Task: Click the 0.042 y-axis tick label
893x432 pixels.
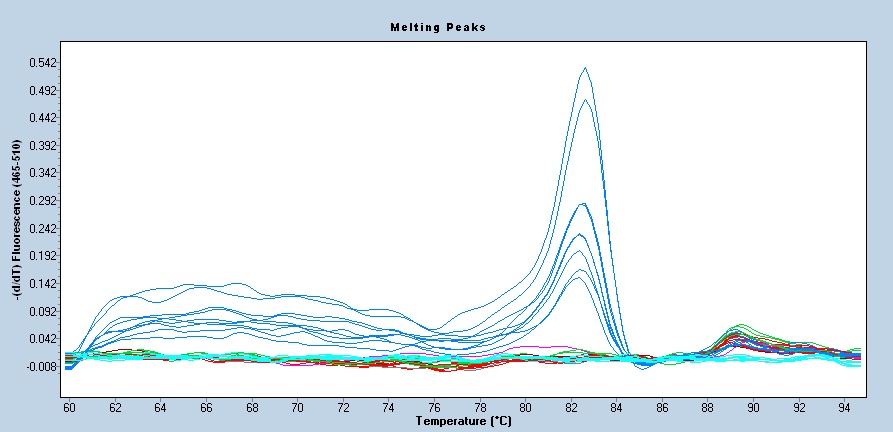Action: [x=44, y=339]
